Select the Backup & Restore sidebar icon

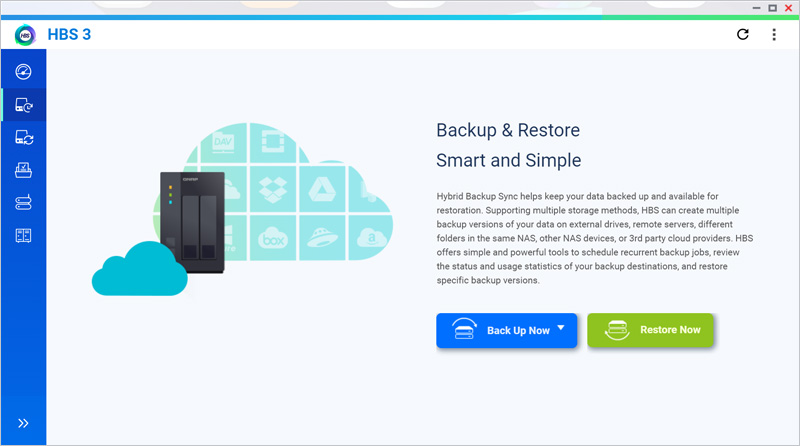coord(23,105)
